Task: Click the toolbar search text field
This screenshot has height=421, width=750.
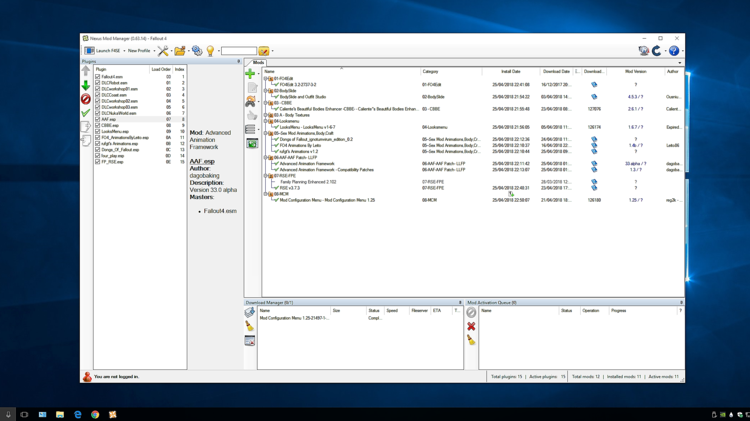Action: [x=239, y=51]
